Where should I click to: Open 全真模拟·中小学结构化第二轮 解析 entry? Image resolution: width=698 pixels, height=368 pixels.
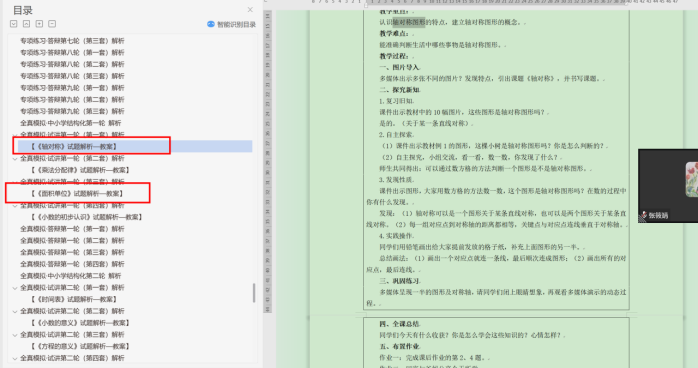click(x=70, y=276)
